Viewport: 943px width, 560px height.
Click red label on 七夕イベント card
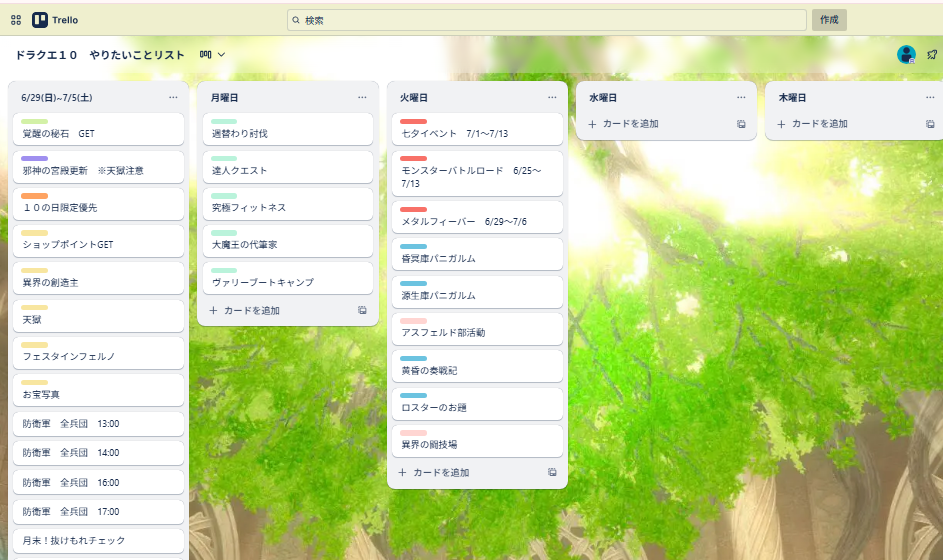click(x=413, y=122)
